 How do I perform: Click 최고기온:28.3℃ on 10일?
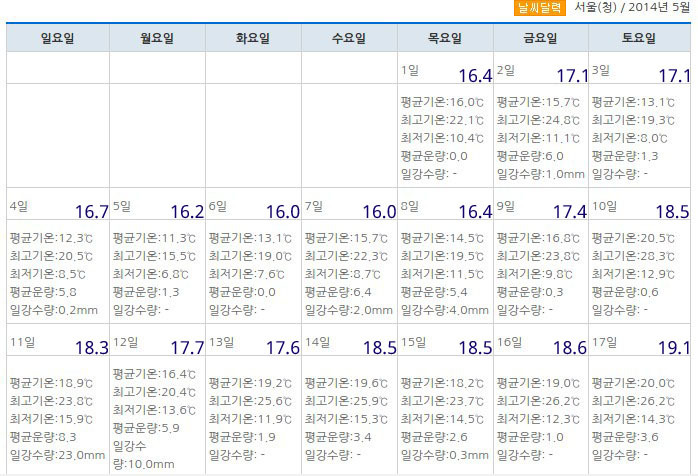coord(633,256)
